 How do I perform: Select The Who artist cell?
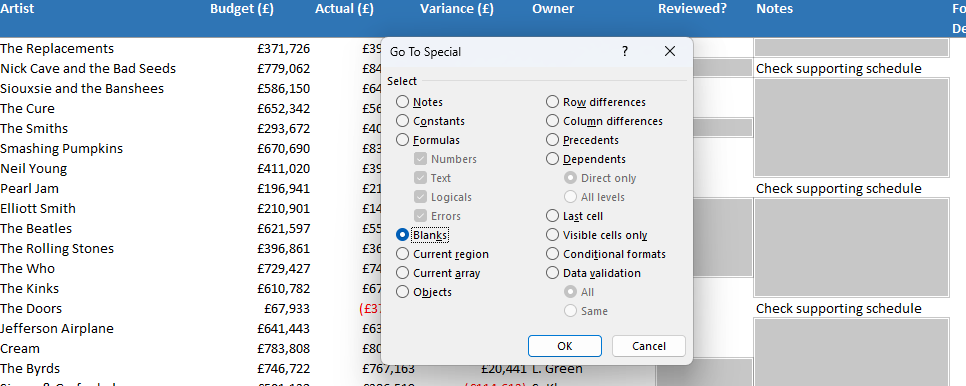(28, 268)
